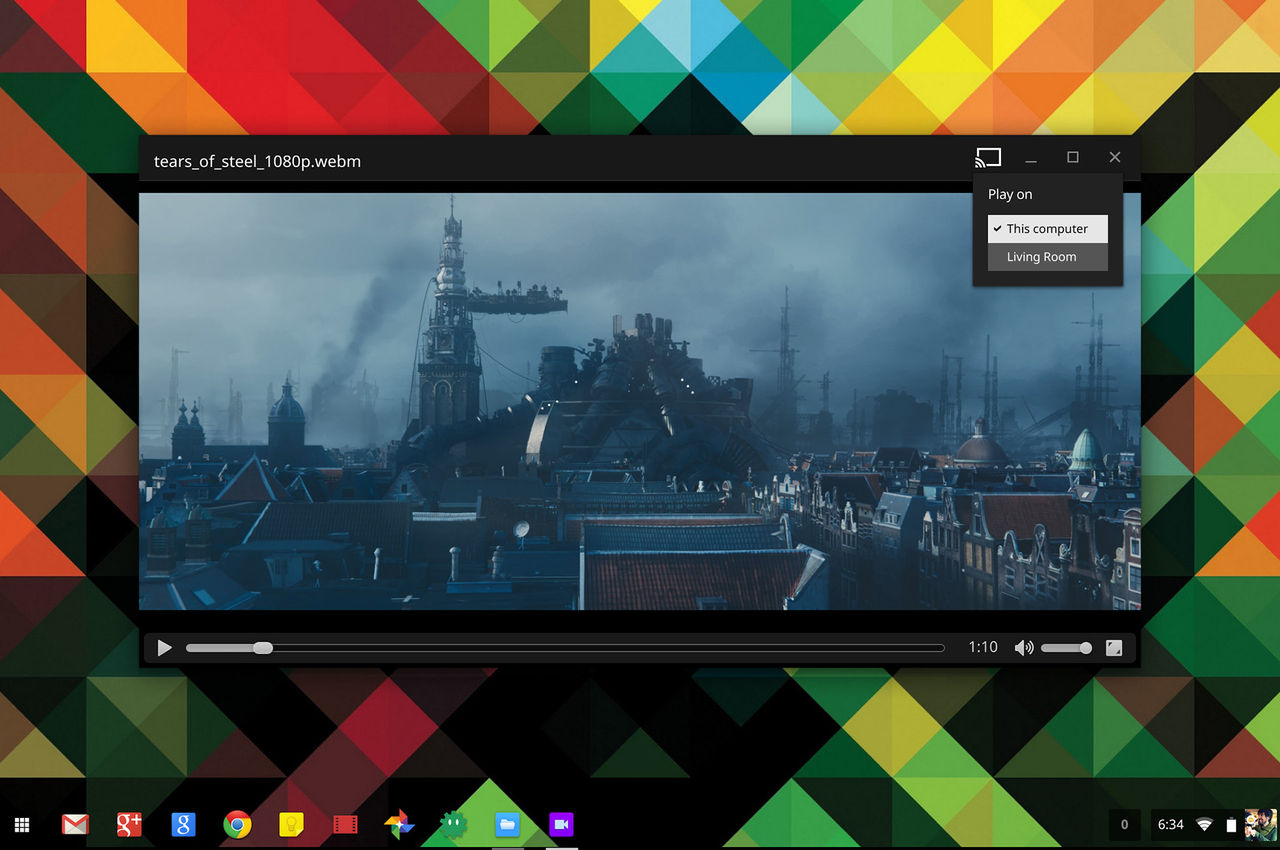Open the Chrome browser from the shelf
This screenshot has width=1280, height=850.
(x=237, y=824)
